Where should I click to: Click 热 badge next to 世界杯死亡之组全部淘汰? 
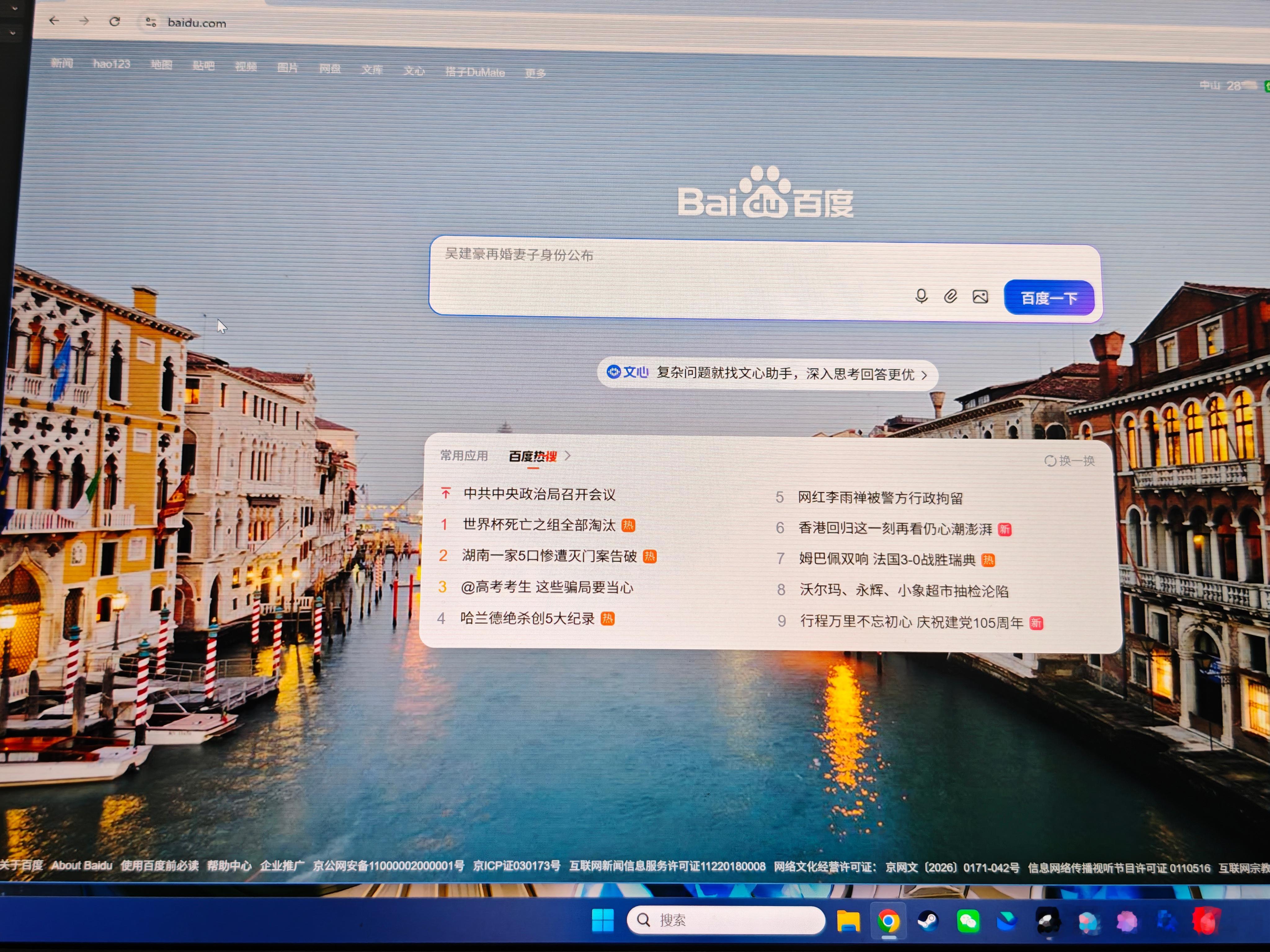[x=628, y=525]
